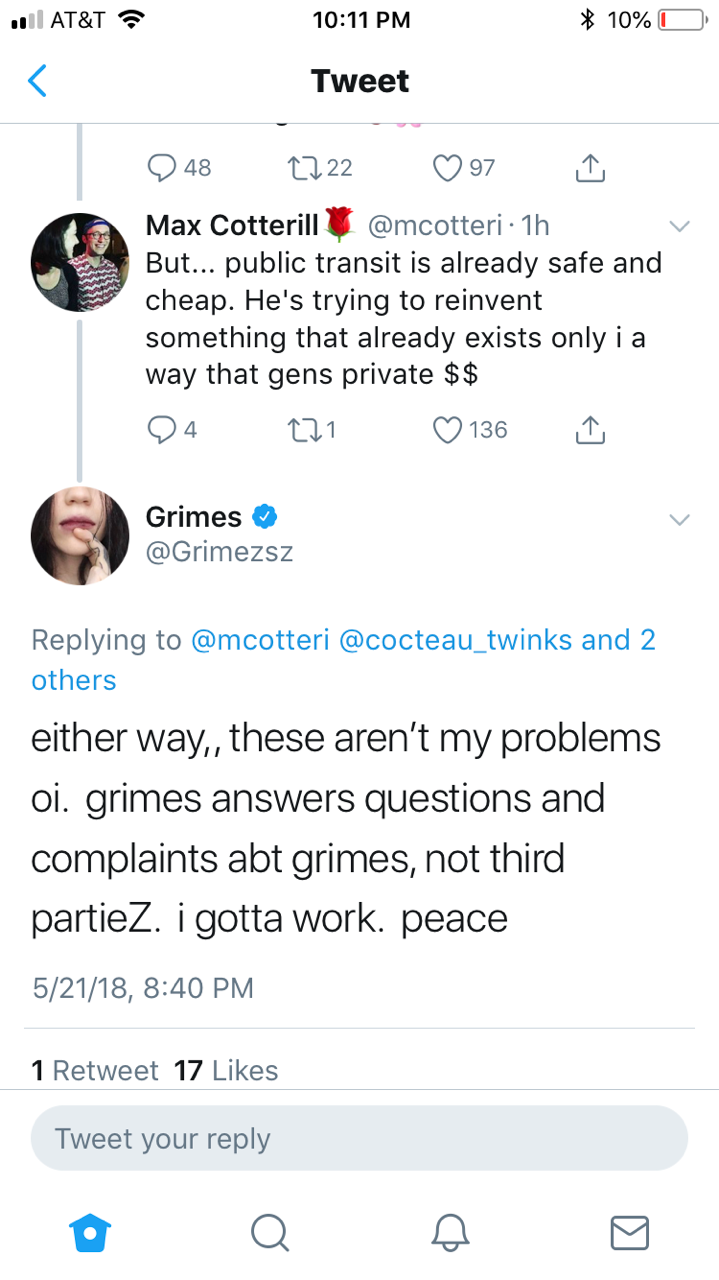
Task: Open the Messages envelope tab
Action: (x=629, y=1232)
